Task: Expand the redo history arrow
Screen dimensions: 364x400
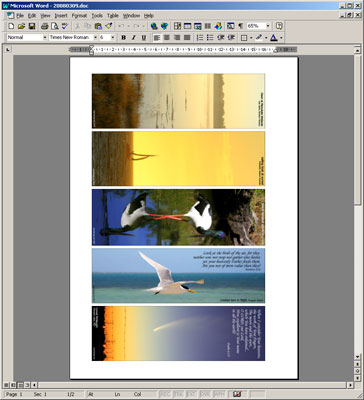Action: 144,26
